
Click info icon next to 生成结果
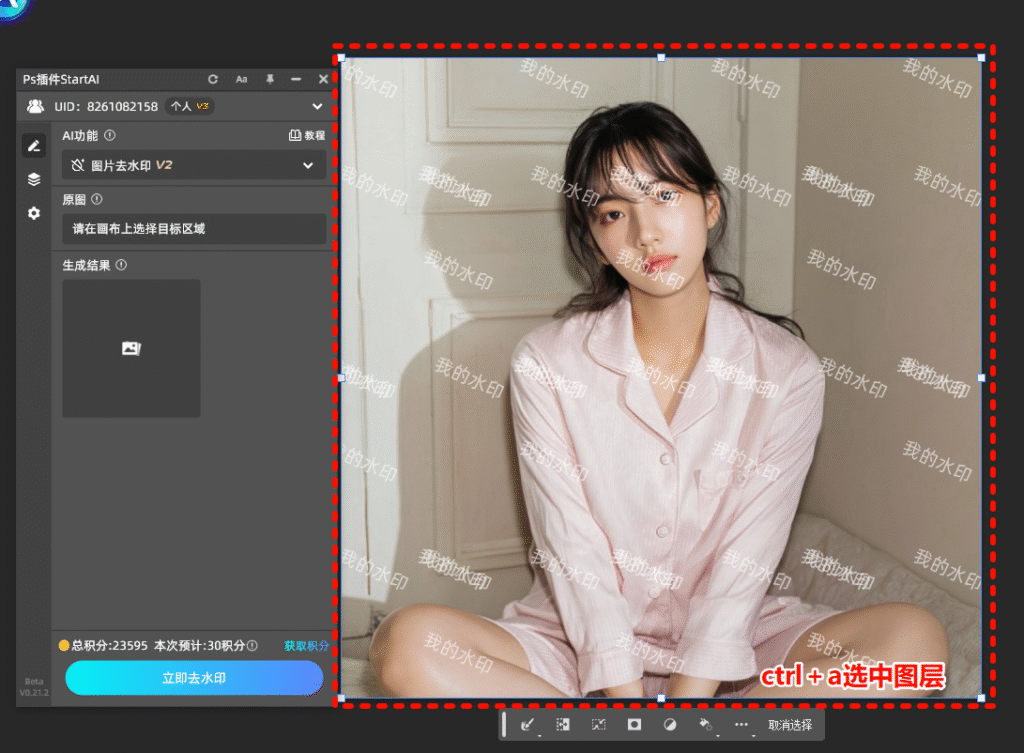click(x=121, y=265)
